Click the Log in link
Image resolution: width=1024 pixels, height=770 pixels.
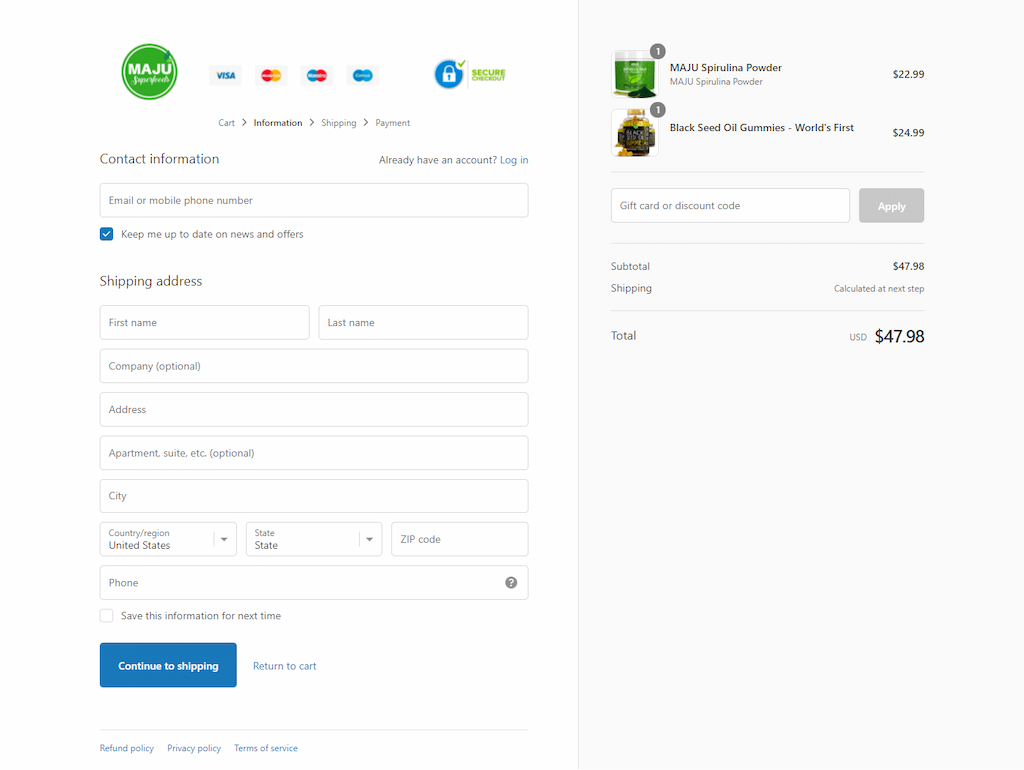click(514, 160)
